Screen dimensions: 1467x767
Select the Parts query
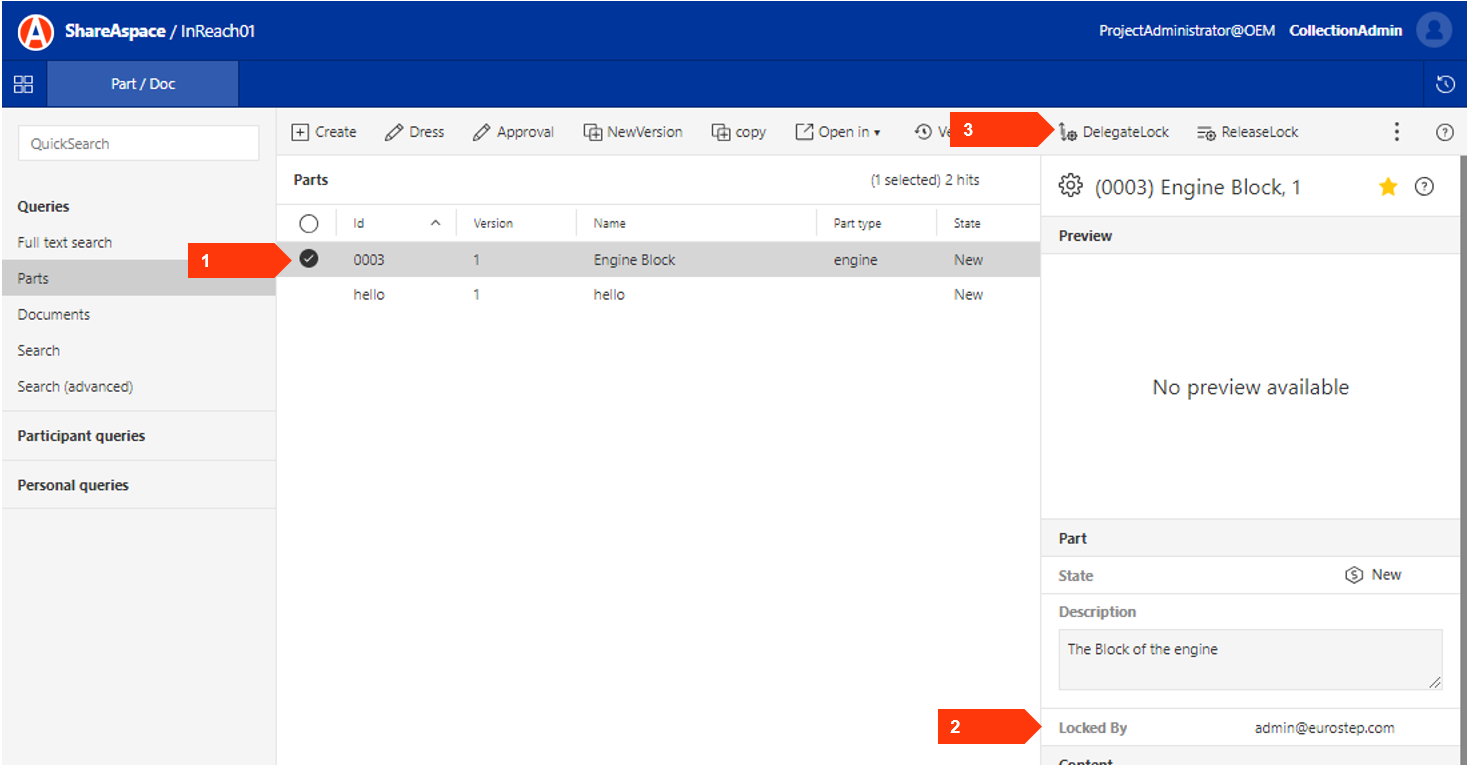tap(139, 278)
